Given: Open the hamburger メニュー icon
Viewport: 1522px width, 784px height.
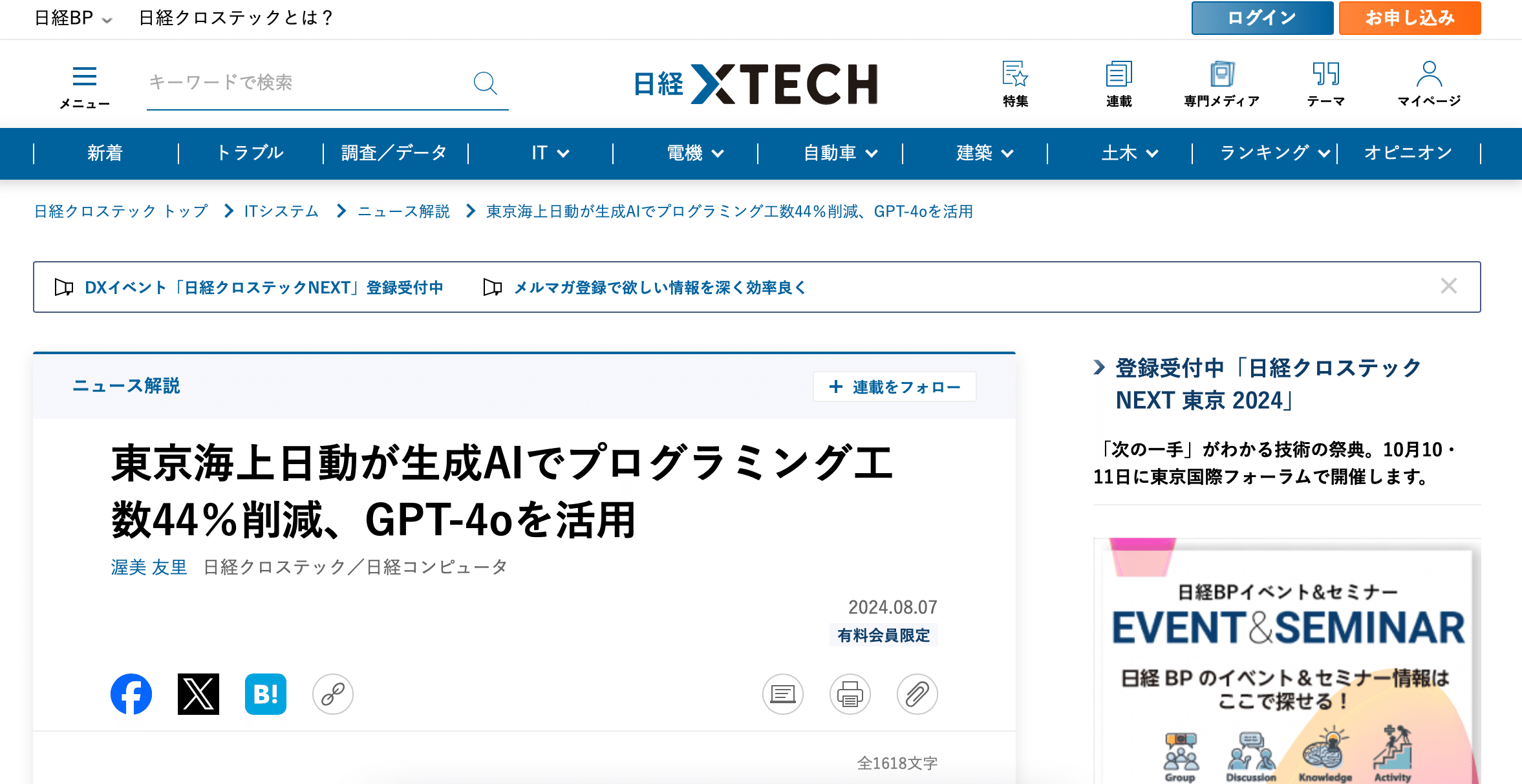Looking at the screenshot, I should tap(85, 86).
